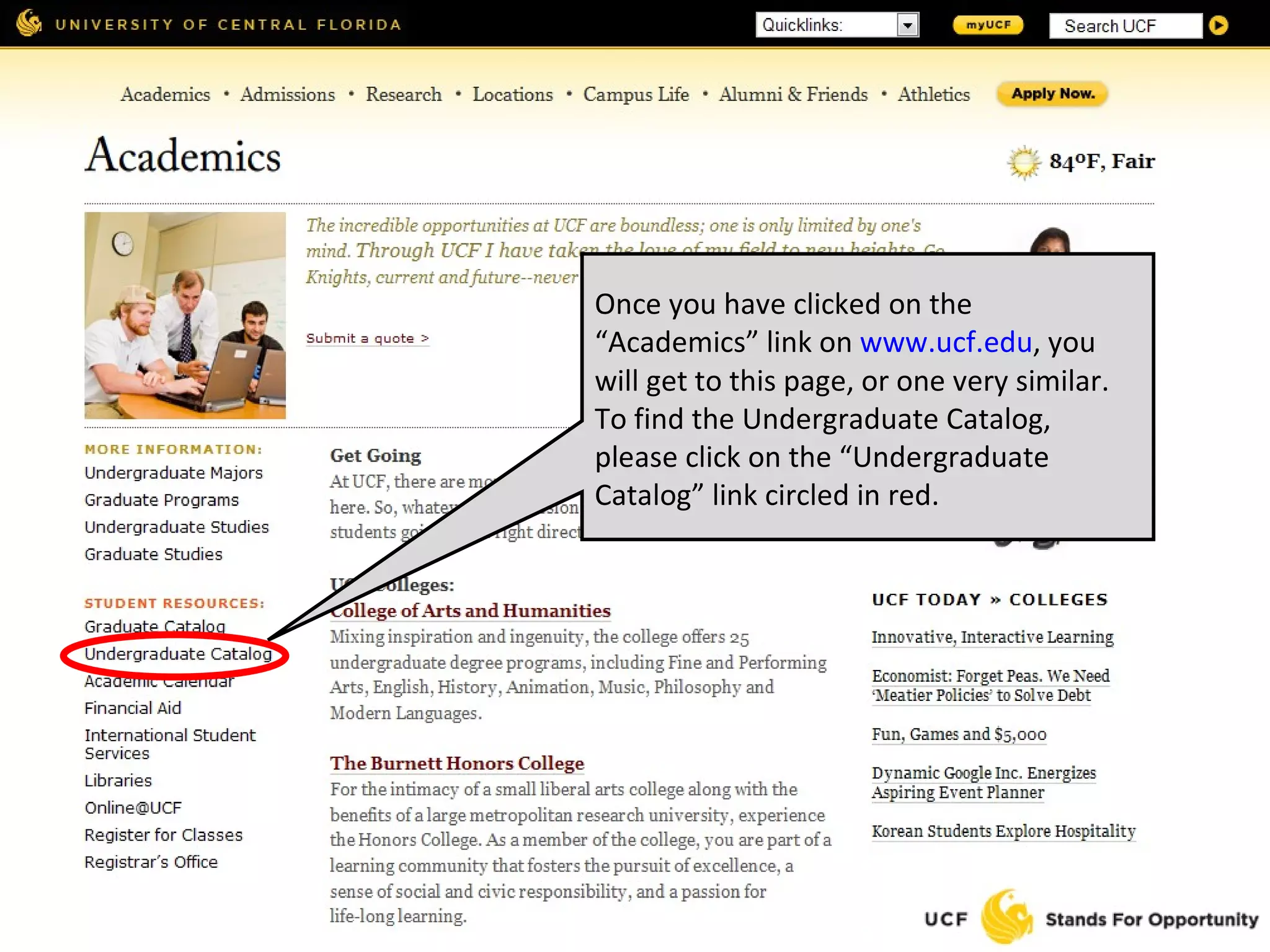Click the Undergraduate Catalog link

coord(179,654)
